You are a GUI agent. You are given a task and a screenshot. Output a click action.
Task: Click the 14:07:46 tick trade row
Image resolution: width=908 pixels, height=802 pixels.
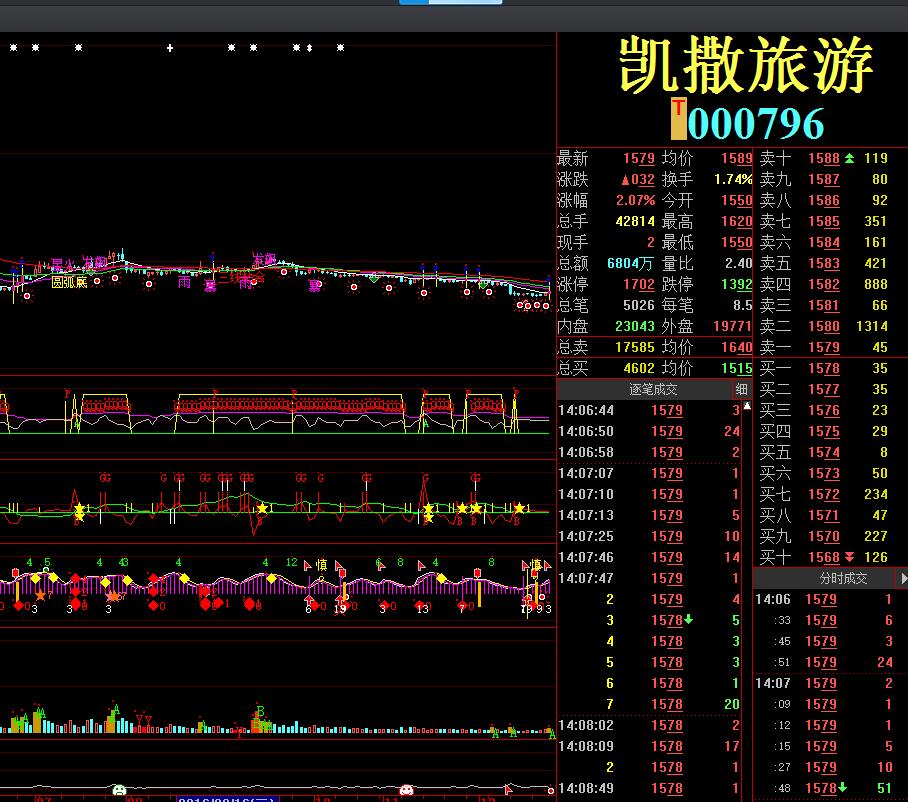(x=649, y=557)
